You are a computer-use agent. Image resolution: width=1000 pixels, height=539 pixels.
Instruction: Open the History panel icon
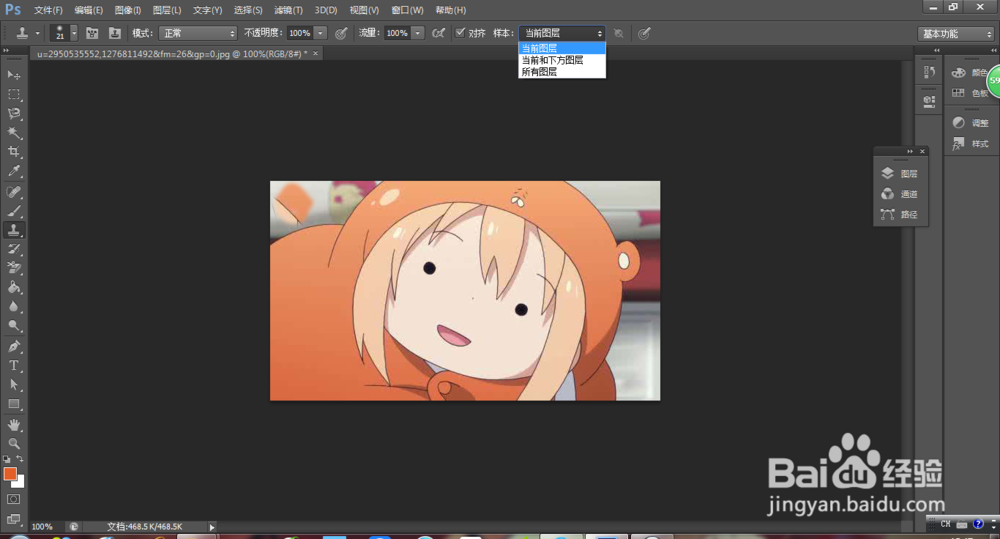point(929,72)
